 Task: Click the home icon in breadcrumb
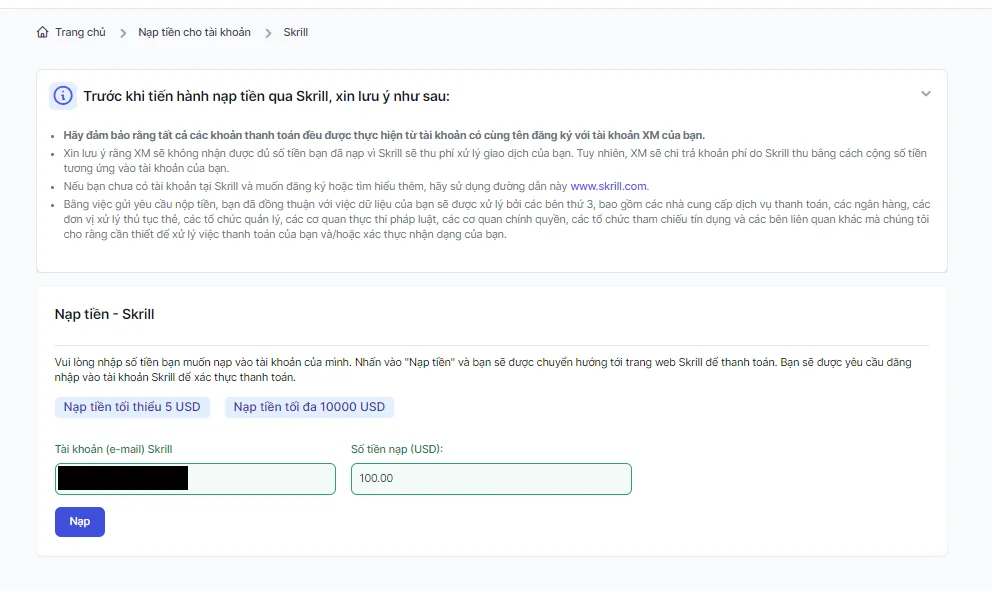42,32
